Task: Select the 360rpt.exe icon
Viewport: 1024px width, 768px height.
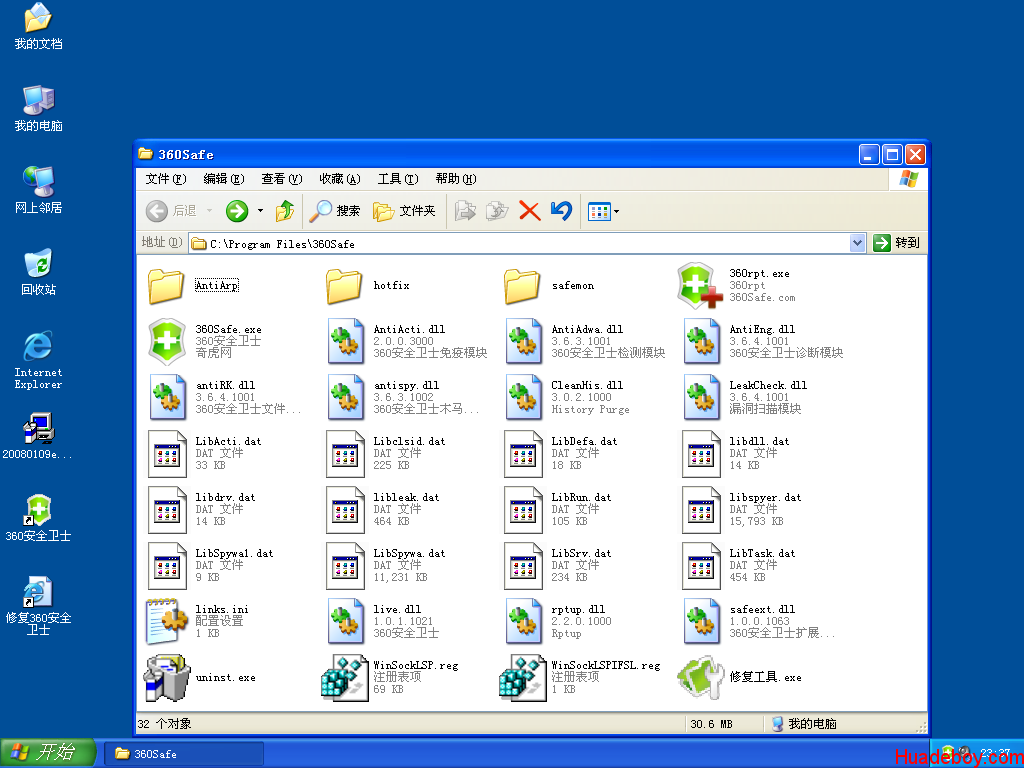Action: [x=700, y=285]
